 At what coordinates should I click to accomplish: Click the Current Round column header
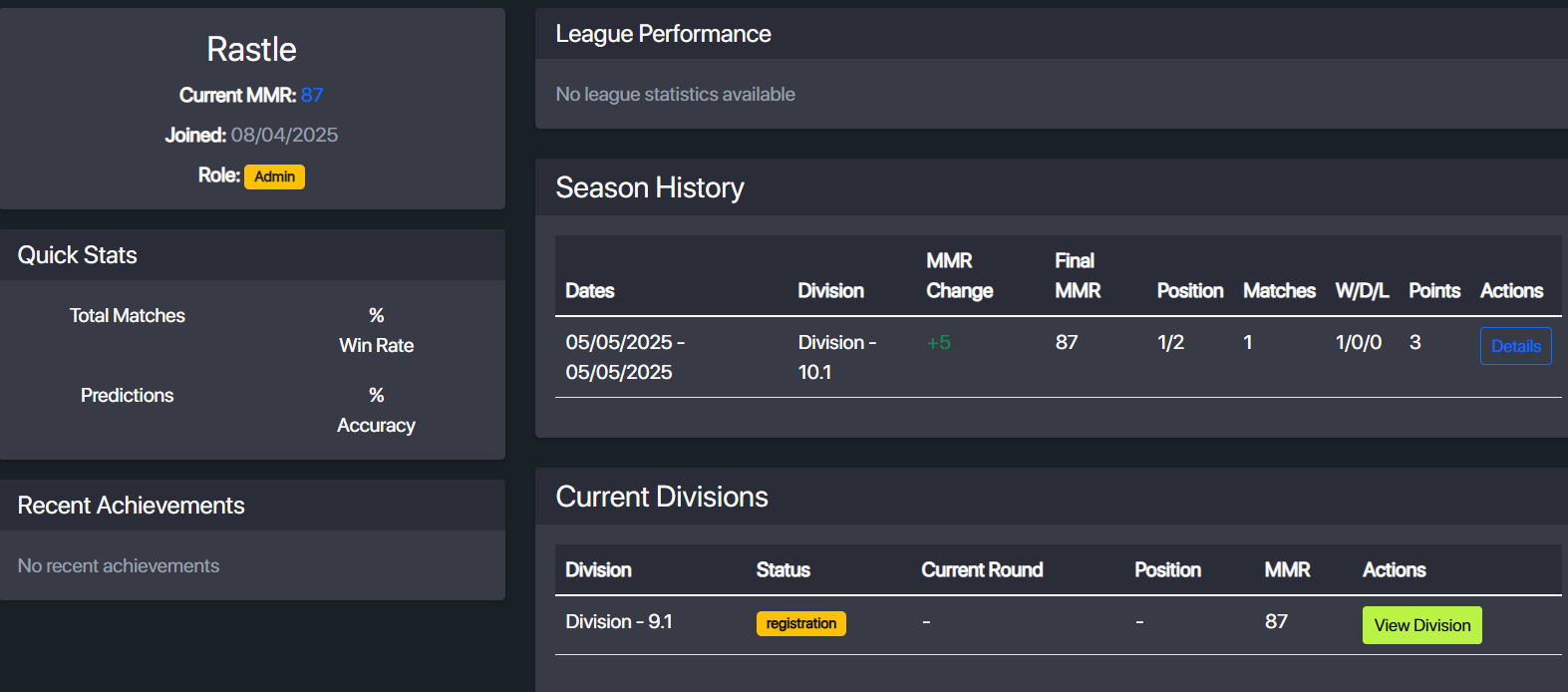[982, 569]
